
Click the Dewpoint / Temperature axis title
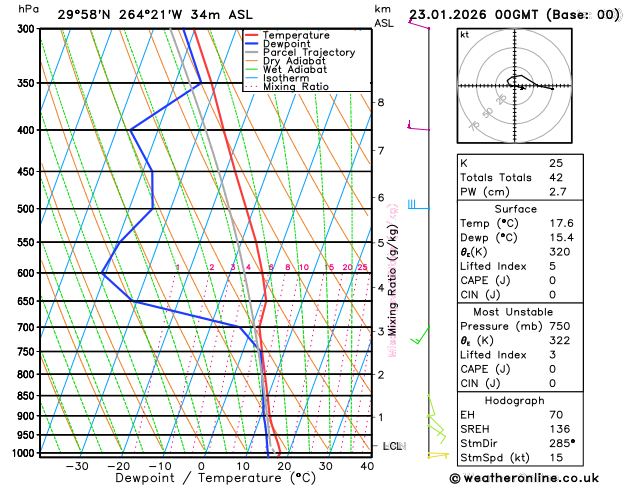(x=216, y=478)
